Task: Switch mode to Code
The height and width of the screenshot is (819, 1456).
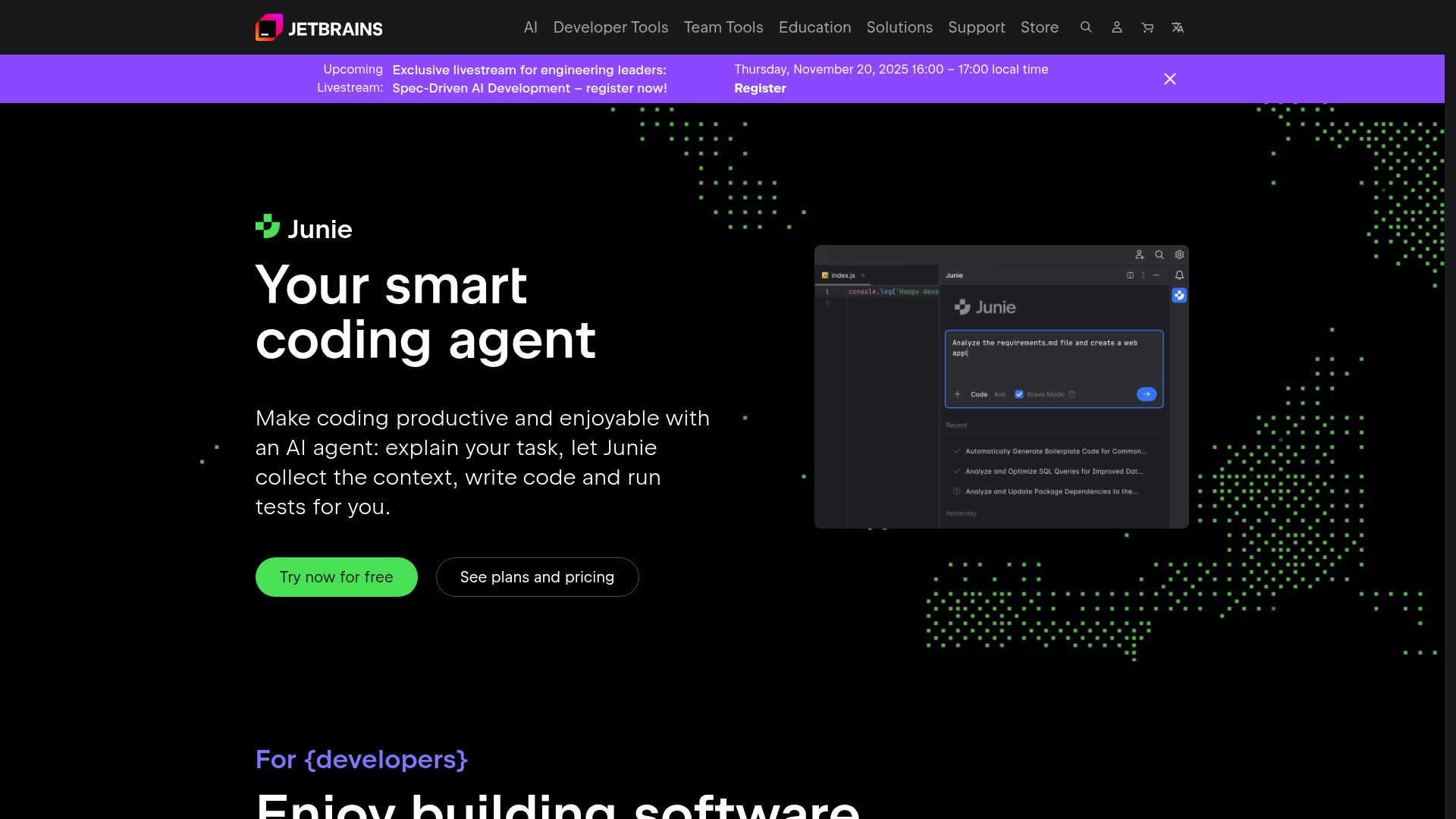Action: 979,394
